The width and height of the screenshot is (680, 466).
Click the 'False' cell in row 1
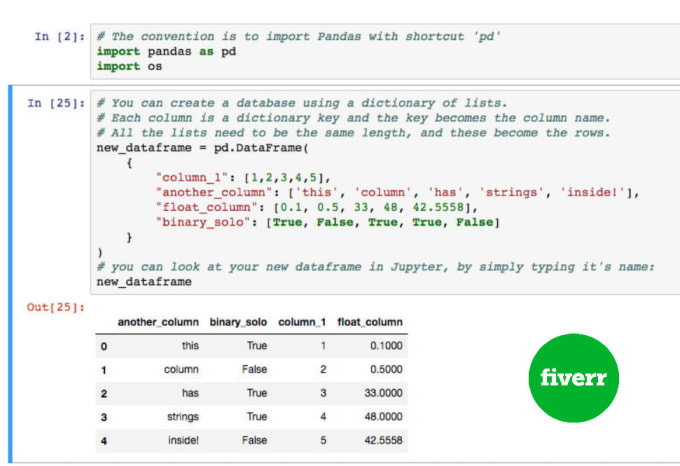[254, 369]
